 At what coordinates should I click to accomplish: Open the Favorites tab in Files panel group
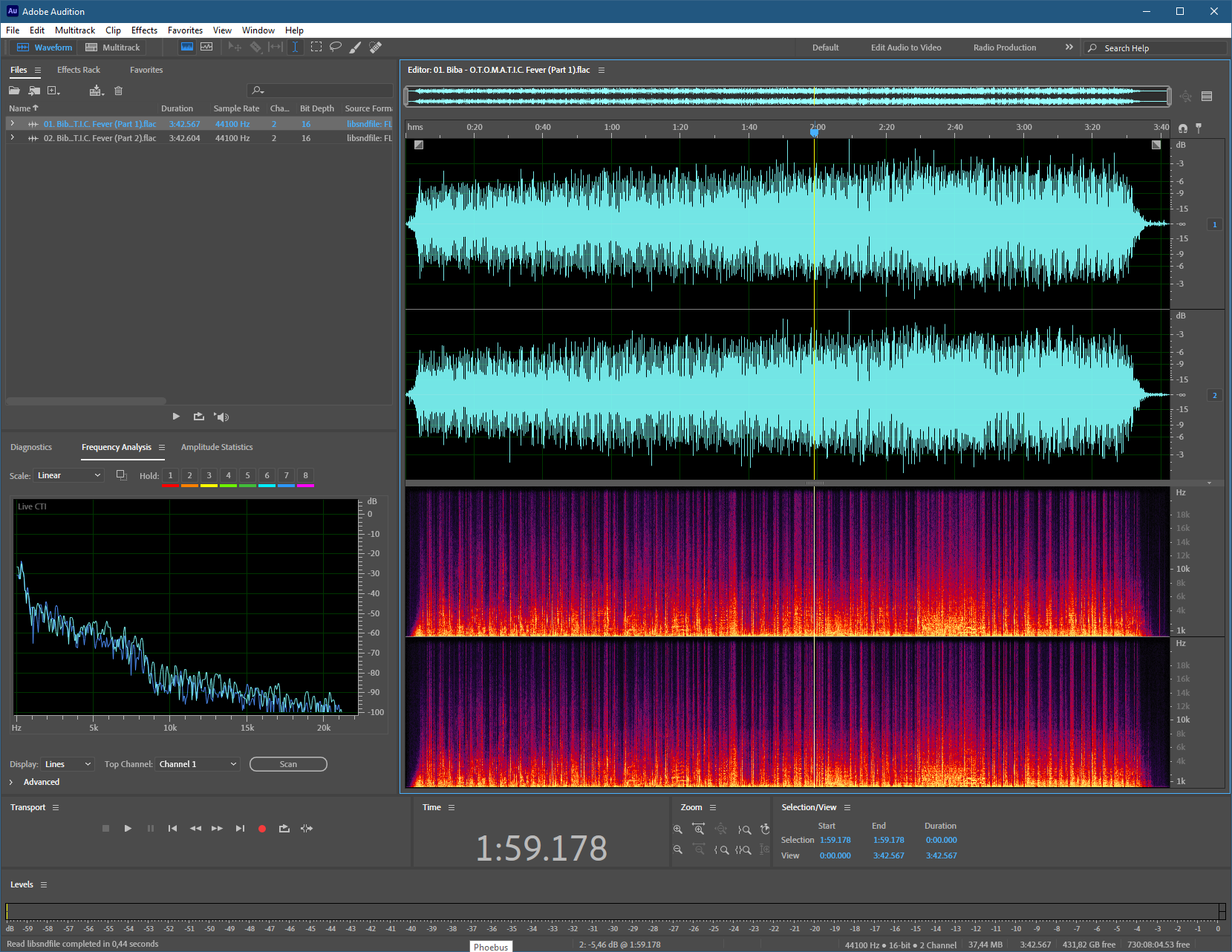coord(146,70)
